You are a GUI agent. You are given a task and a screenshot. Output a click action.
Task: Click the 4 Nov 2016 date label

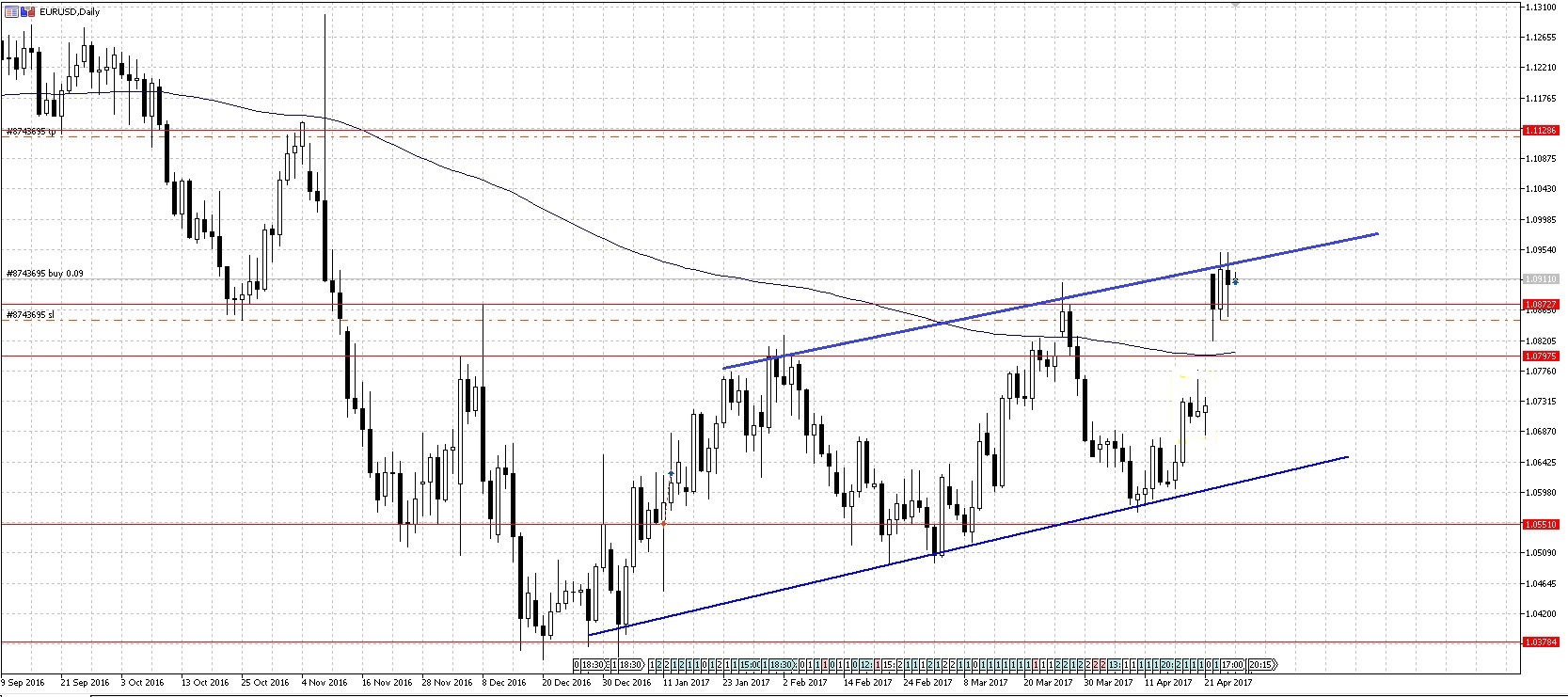pyautogui.click(x=325, y=682)
